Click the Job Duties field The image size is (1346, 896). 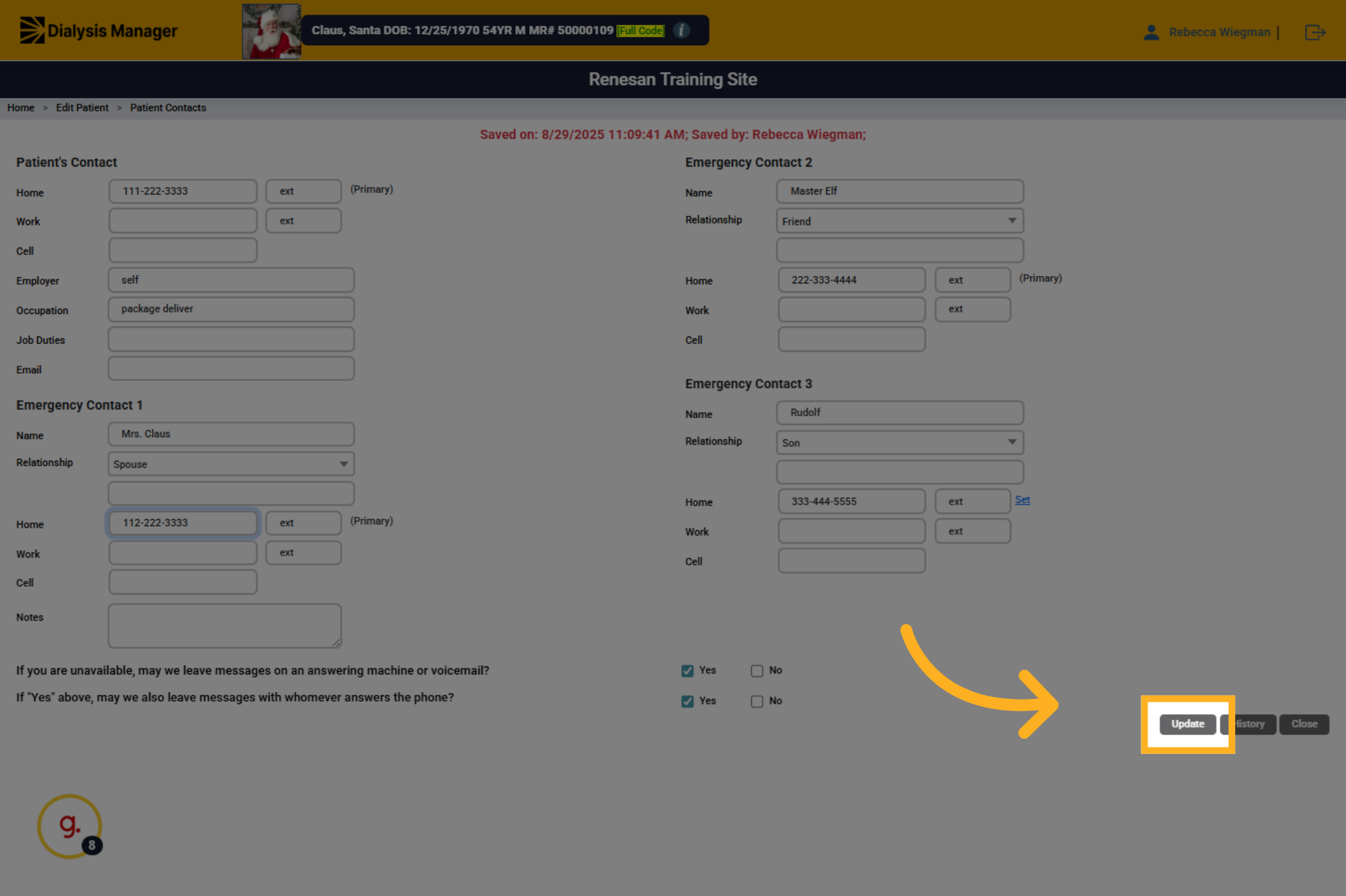pyautogui.click(x=231, y=339)
